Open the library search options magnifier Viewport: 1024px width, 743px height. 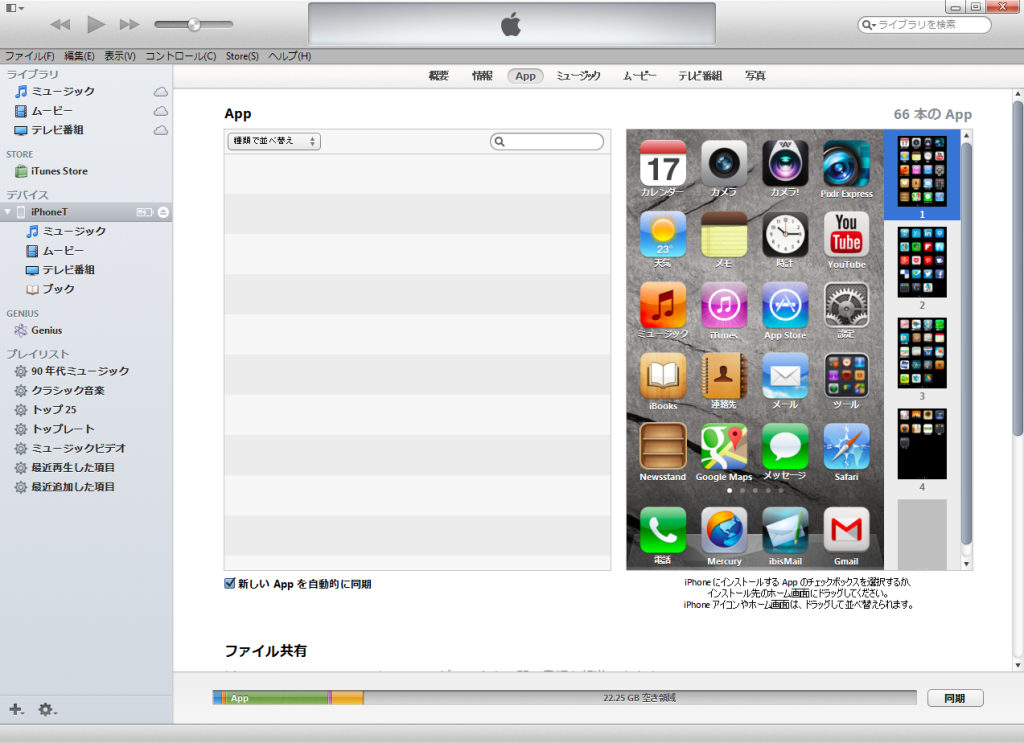pyautogui.click(x=869, y=25)
